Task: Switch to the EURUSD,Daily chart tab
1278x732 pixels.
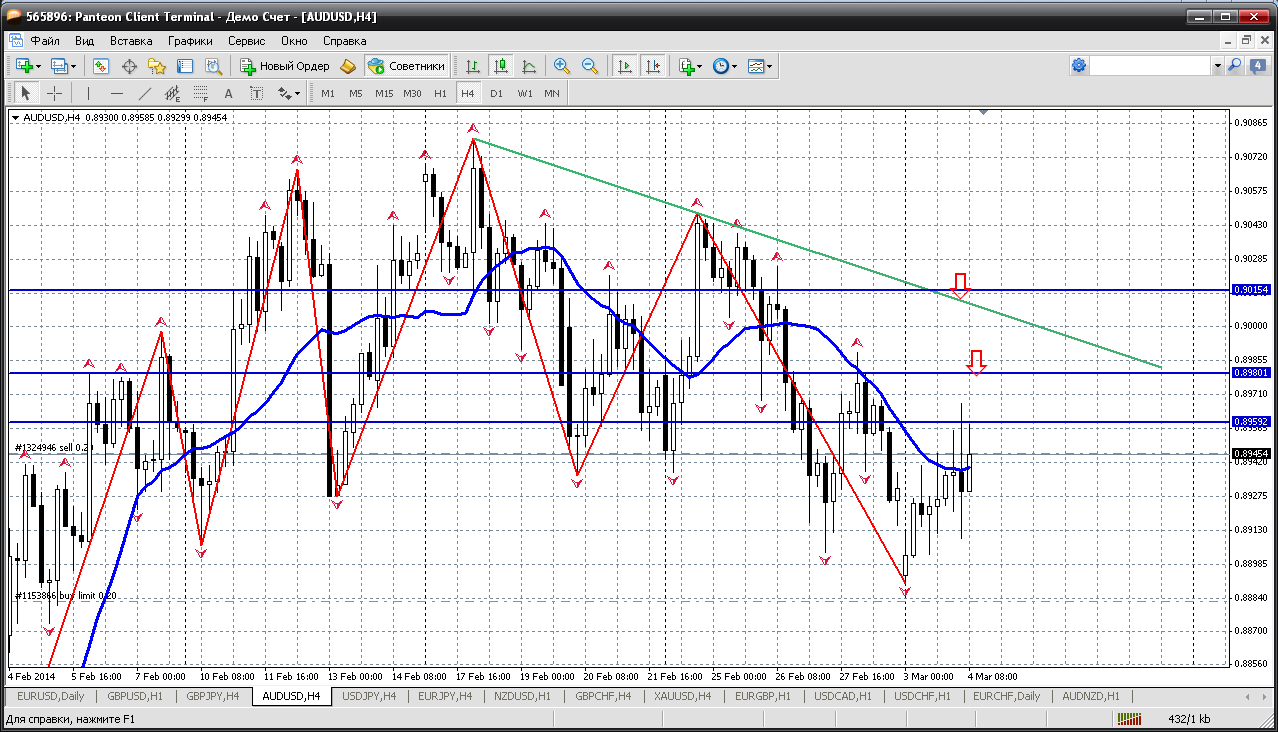Action: tap(50, 696)
